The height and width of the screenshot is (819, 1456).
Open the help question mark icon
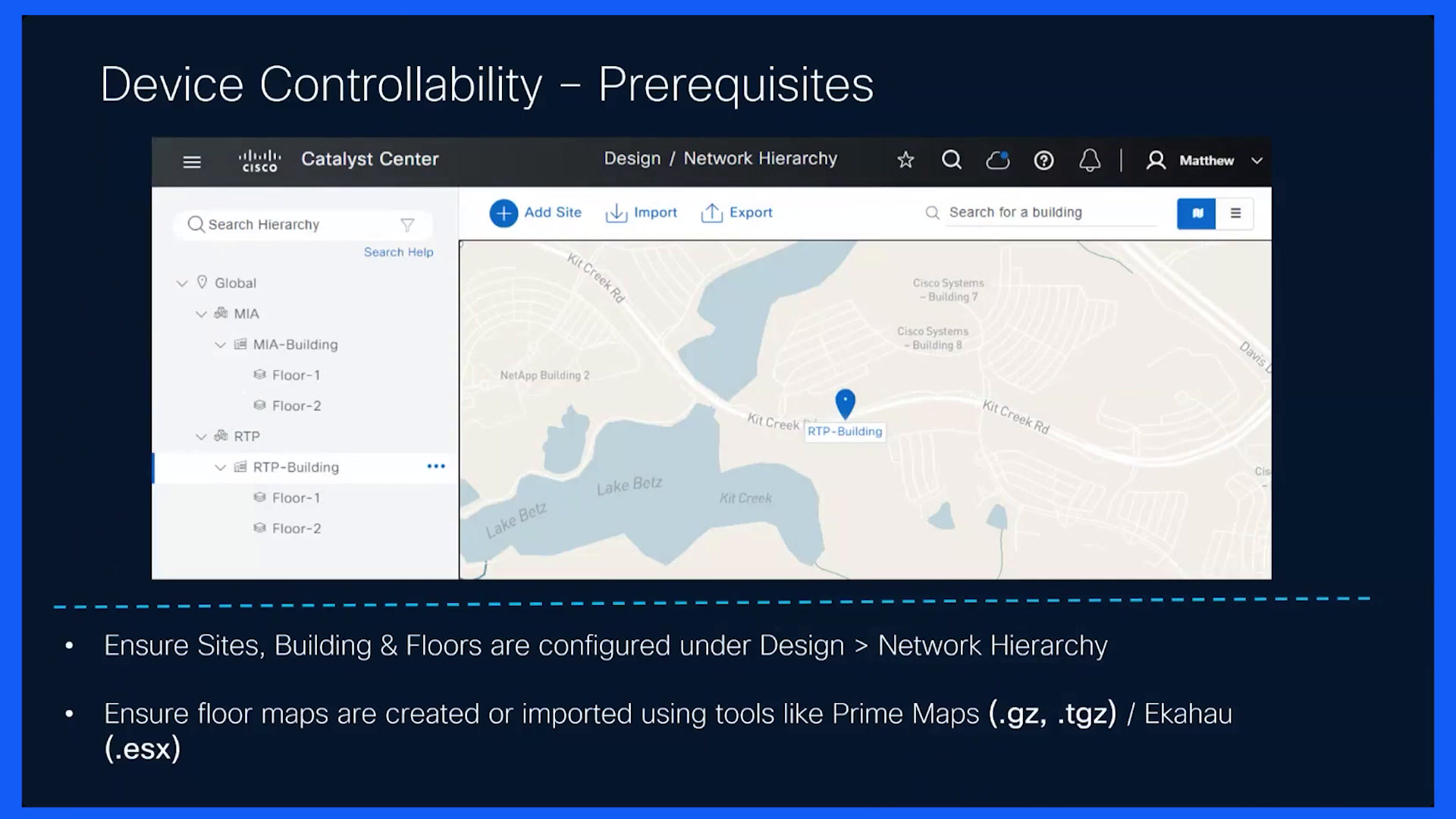1044,160
